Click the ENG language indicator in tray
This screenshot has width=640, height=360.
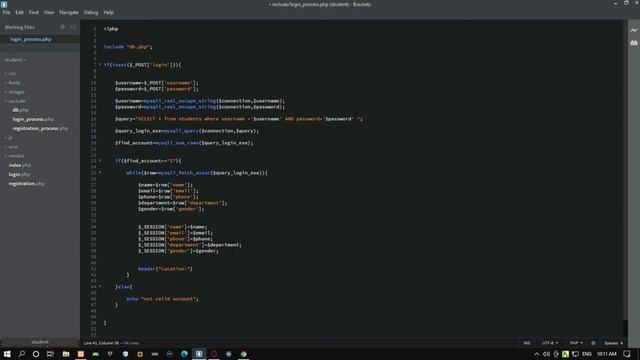click(587, 354)
